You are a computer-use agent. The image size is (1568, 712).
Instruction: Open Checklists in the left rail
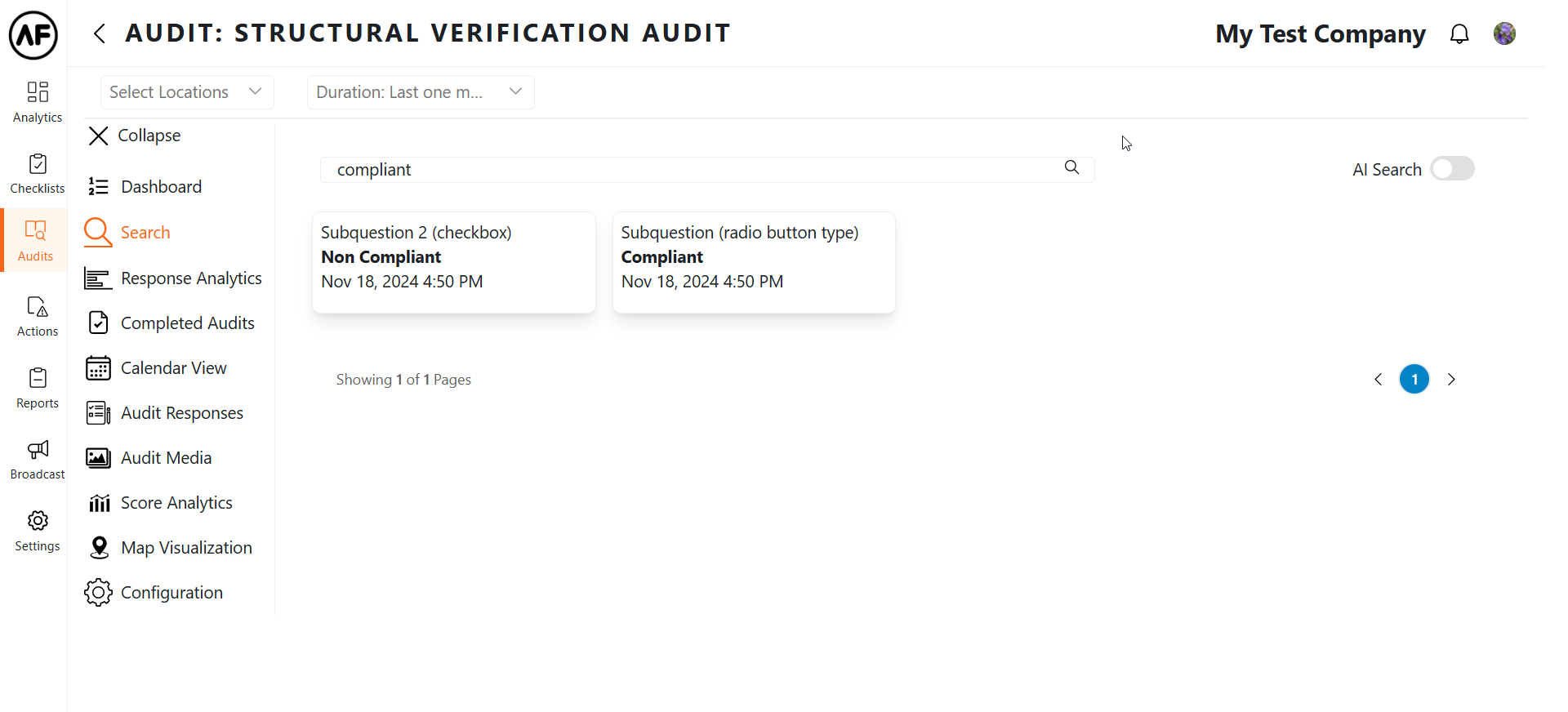tap(38, 173)
